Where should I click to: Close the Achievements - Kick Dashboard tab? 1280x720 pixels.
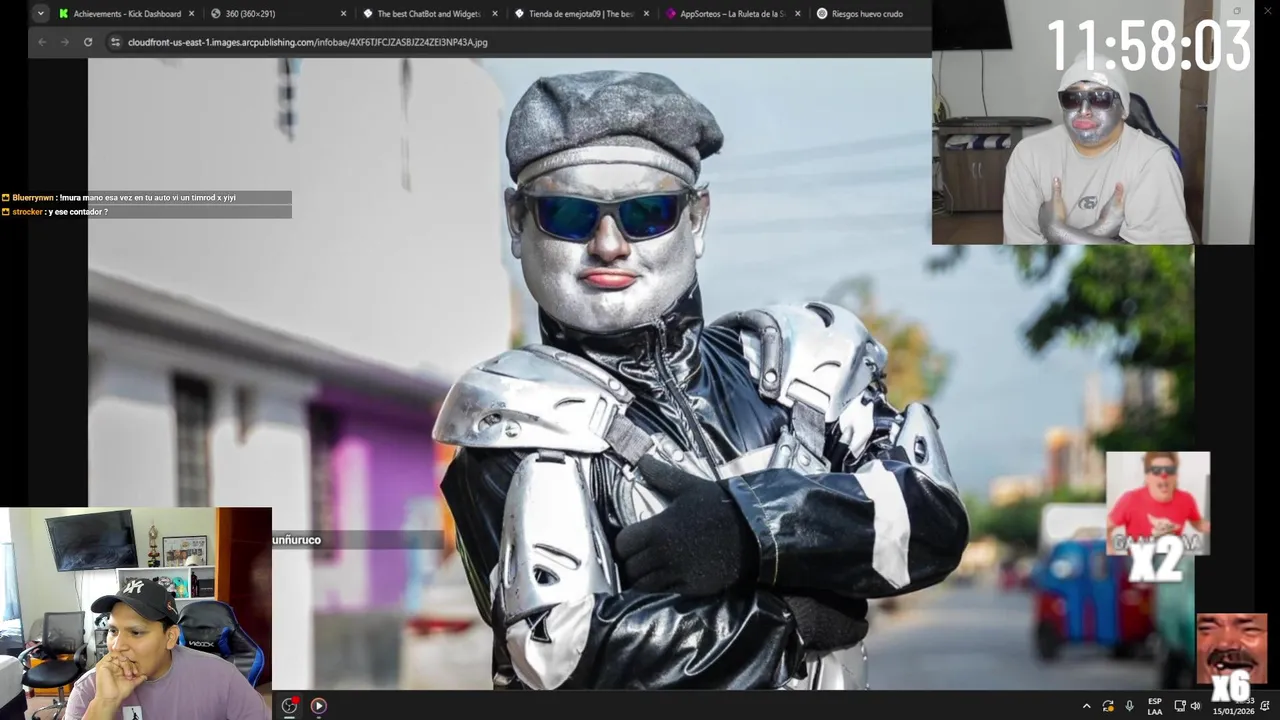[x=191, y=14]
